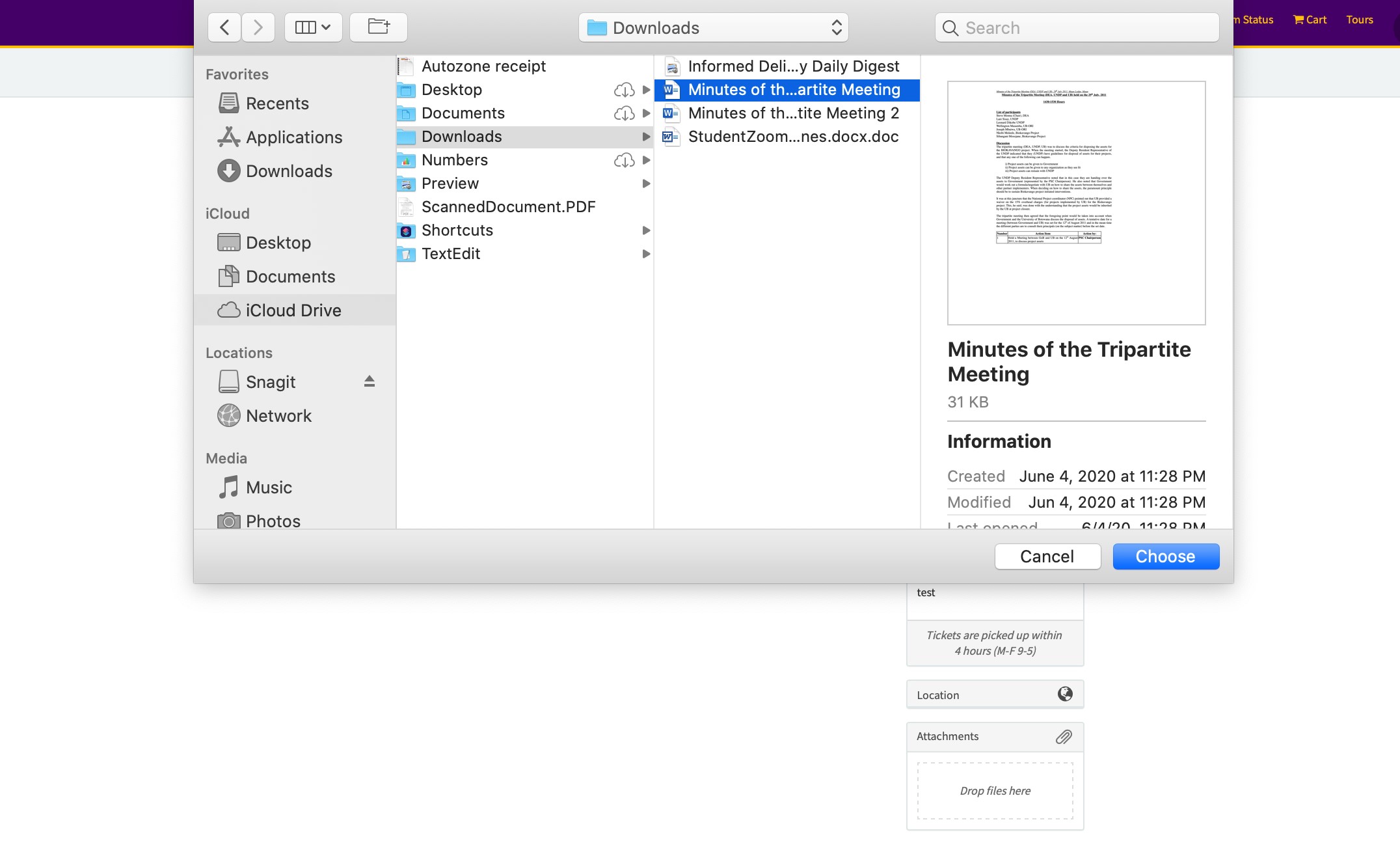Screen dimensions: 1400x867
Task: Expand the Shortcuts folder arrow
Action: click(x=646, y=230)
